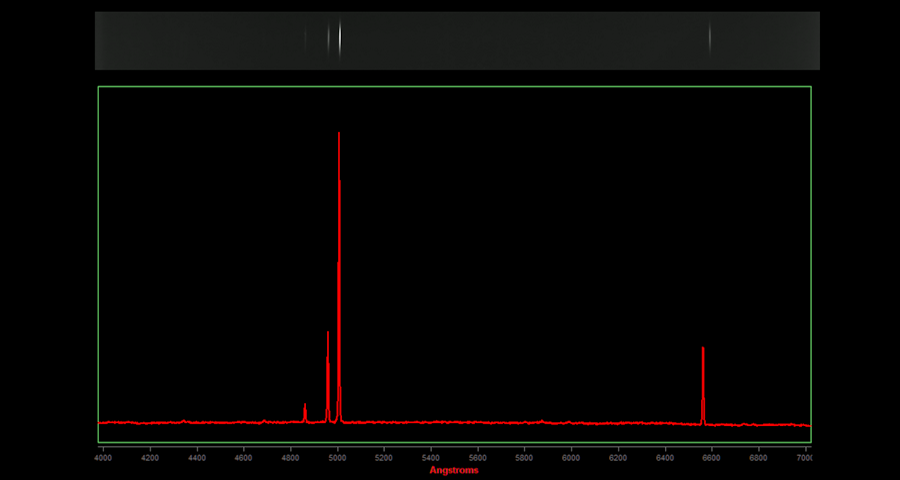Select the 6400 axis tick label
The height and width of the screenshot is (480, 900).
[664, 457]
